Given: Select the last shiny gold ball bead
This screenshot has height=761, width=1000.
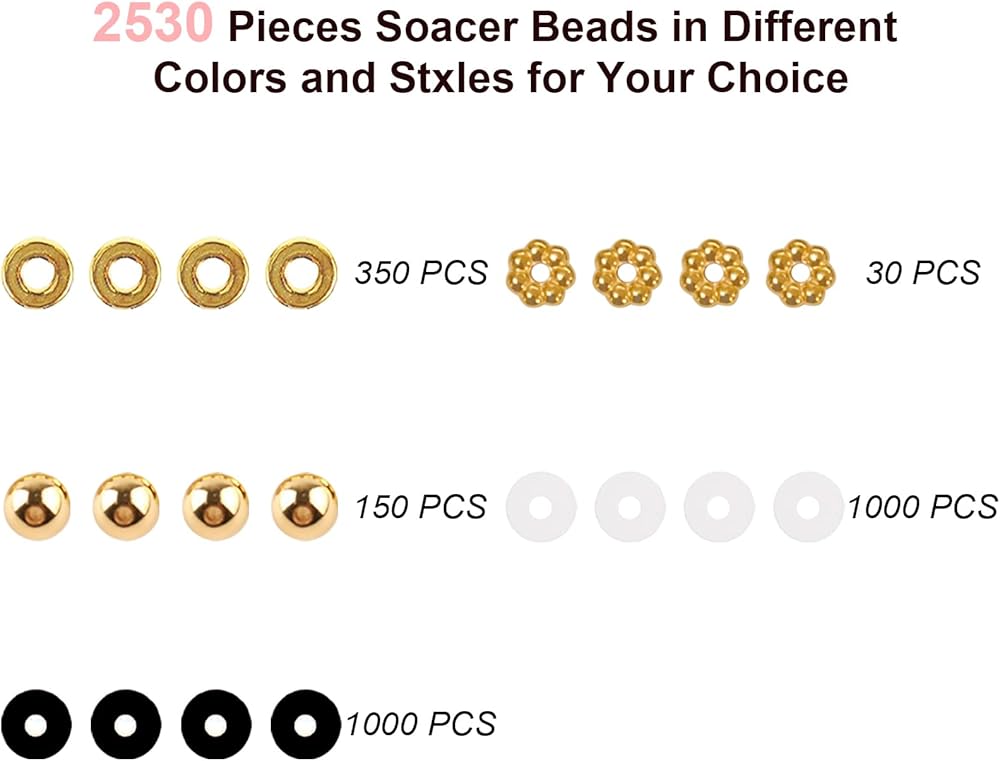Looking at the screenshot, I should coord(304,507).
